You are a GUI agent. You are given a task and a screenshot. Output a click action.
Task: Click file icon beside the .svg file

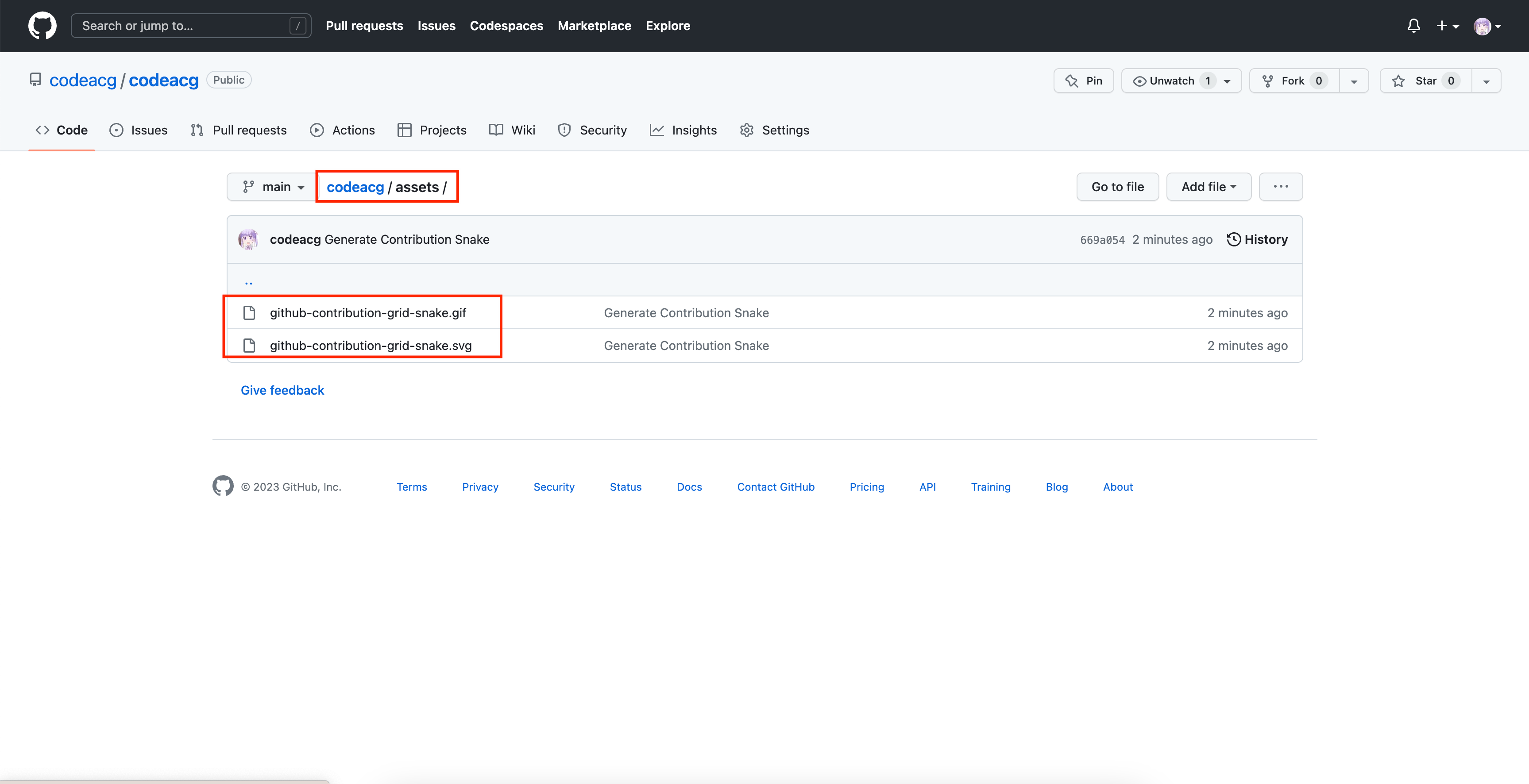click(x=249, y=345)
